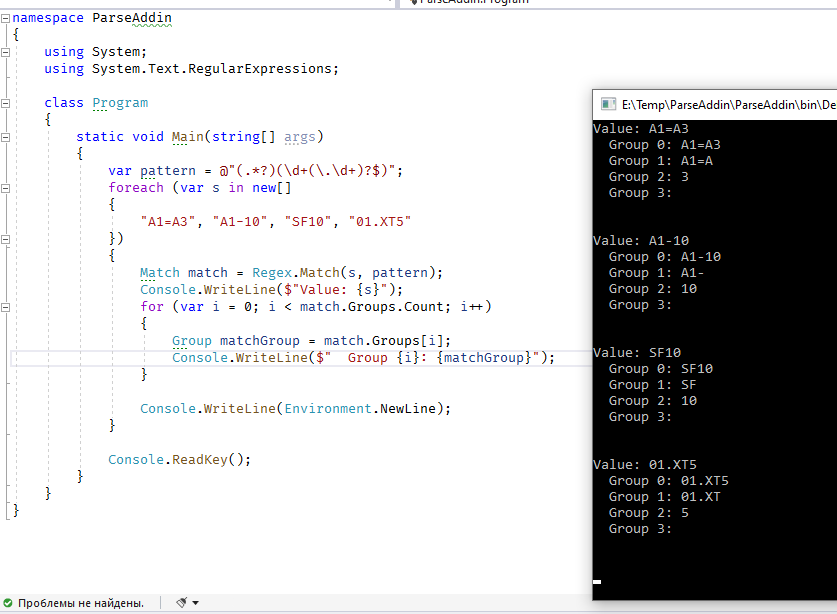Collapse the foreach body block at '})' line
Viewport: 837px width, 614px height.
point(5,239)
